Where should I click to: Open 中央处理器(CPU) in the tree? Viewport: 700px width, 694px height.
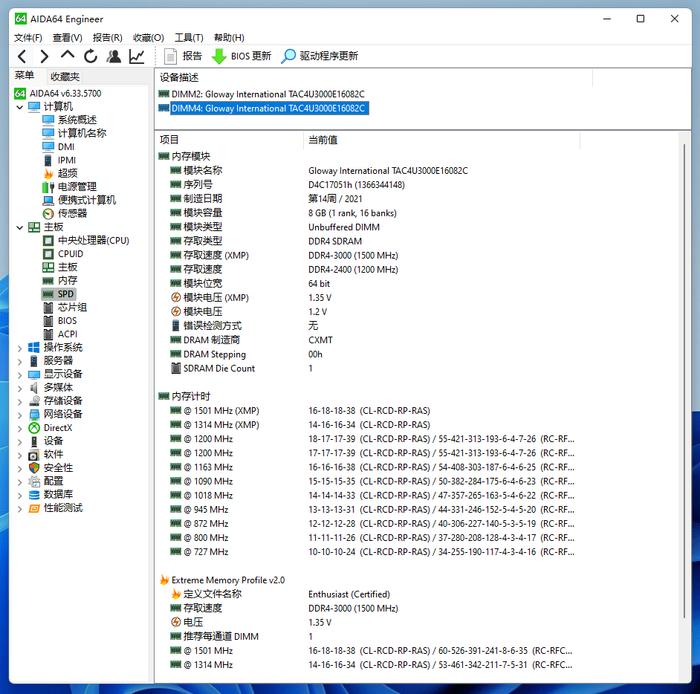[x=86, y=241]
